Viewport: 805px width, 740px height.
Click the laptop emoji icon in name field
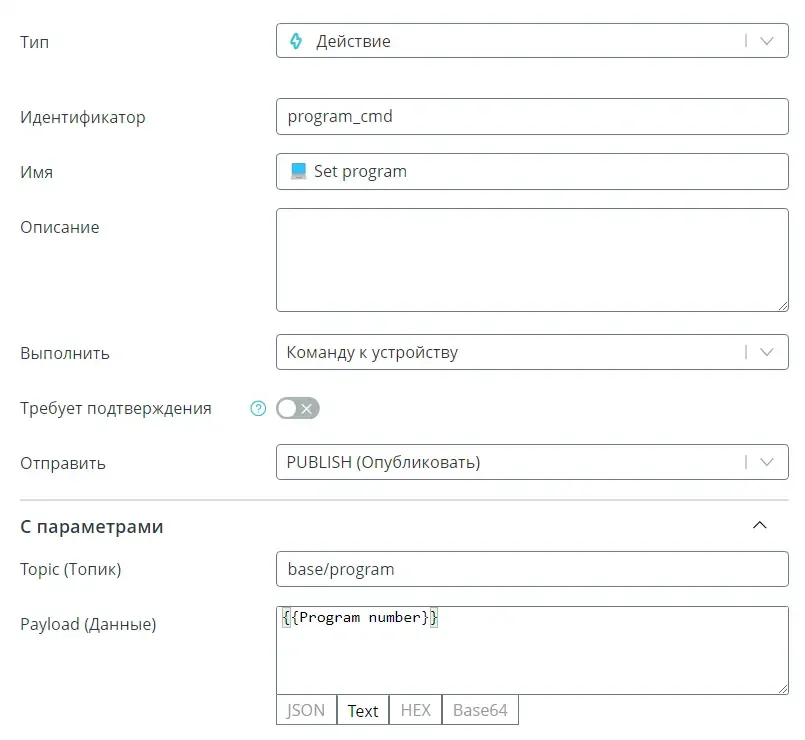pos(298,171)
